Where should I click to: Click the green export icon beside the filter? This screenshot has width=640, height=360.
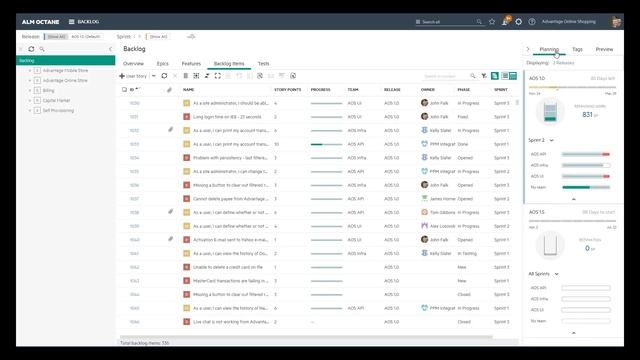(x=495, y=76)
